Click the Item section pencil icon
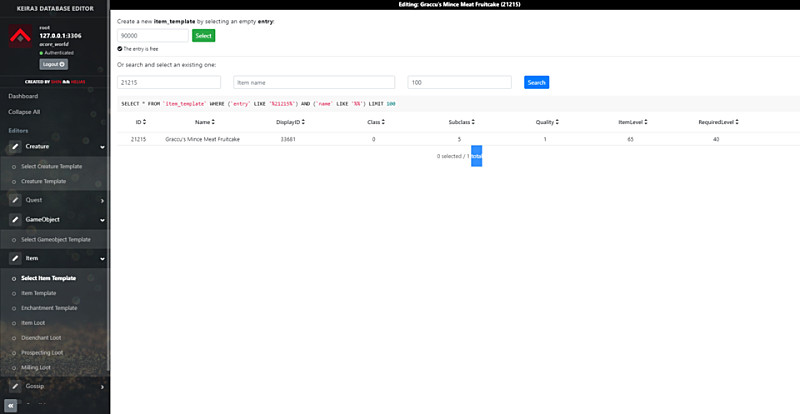 [x=15, y=258]
